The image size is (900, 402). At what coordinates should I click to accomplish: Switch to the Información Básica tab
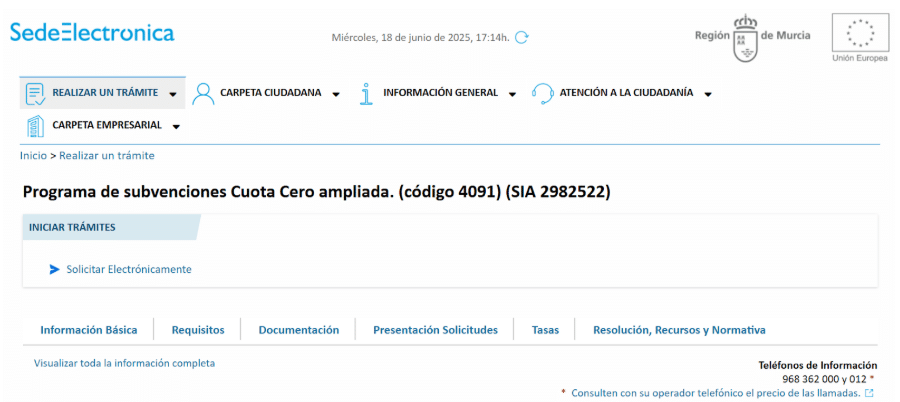[89, 330]
